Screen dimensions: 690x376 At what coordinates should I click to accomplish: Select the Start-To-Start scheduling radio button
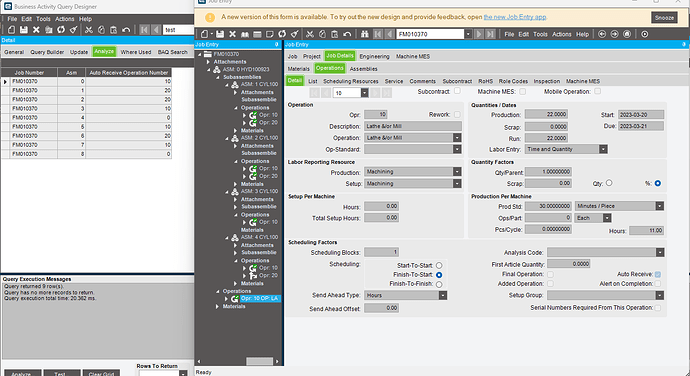(x=439, y=265)
